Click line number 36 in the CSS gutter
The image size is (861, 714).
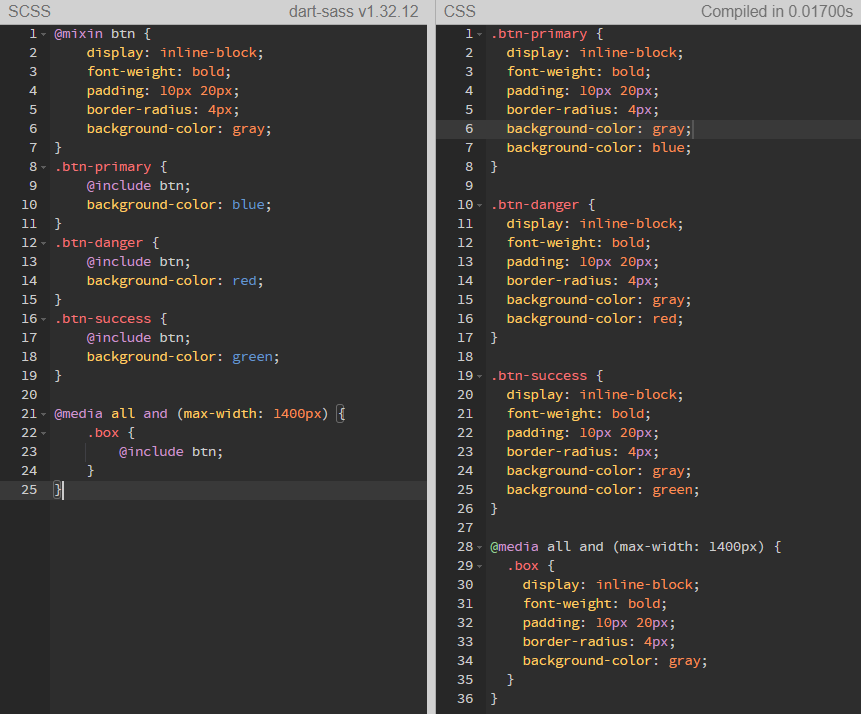465,699
